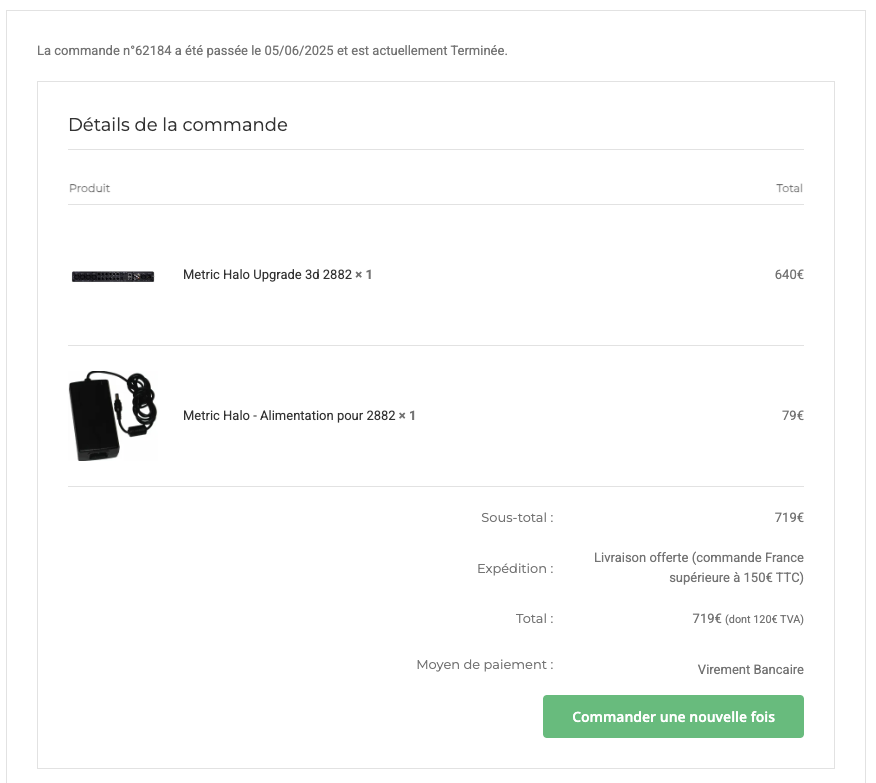Image resolution: width=876 pixels, height=783 pixels.
Task: Click the 79€ price of the Alimentation
Action: tap(793, 416)
